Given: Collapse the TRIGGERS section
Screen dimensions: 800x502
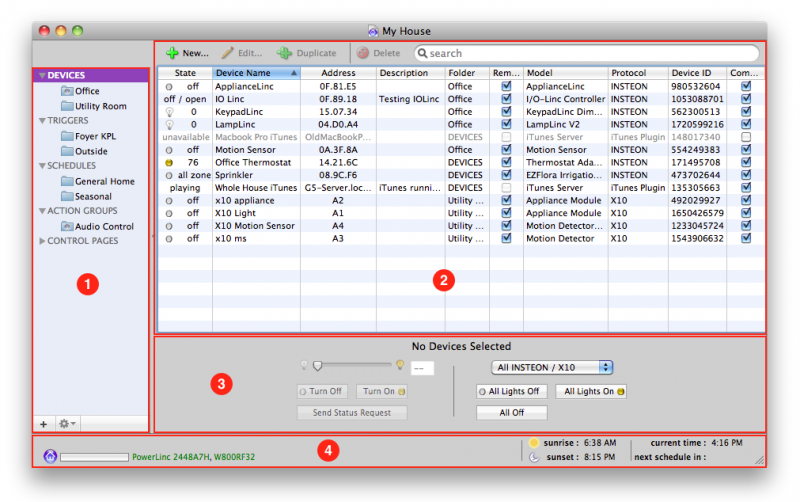Looking at the screenshot, I should click(42, 121).
